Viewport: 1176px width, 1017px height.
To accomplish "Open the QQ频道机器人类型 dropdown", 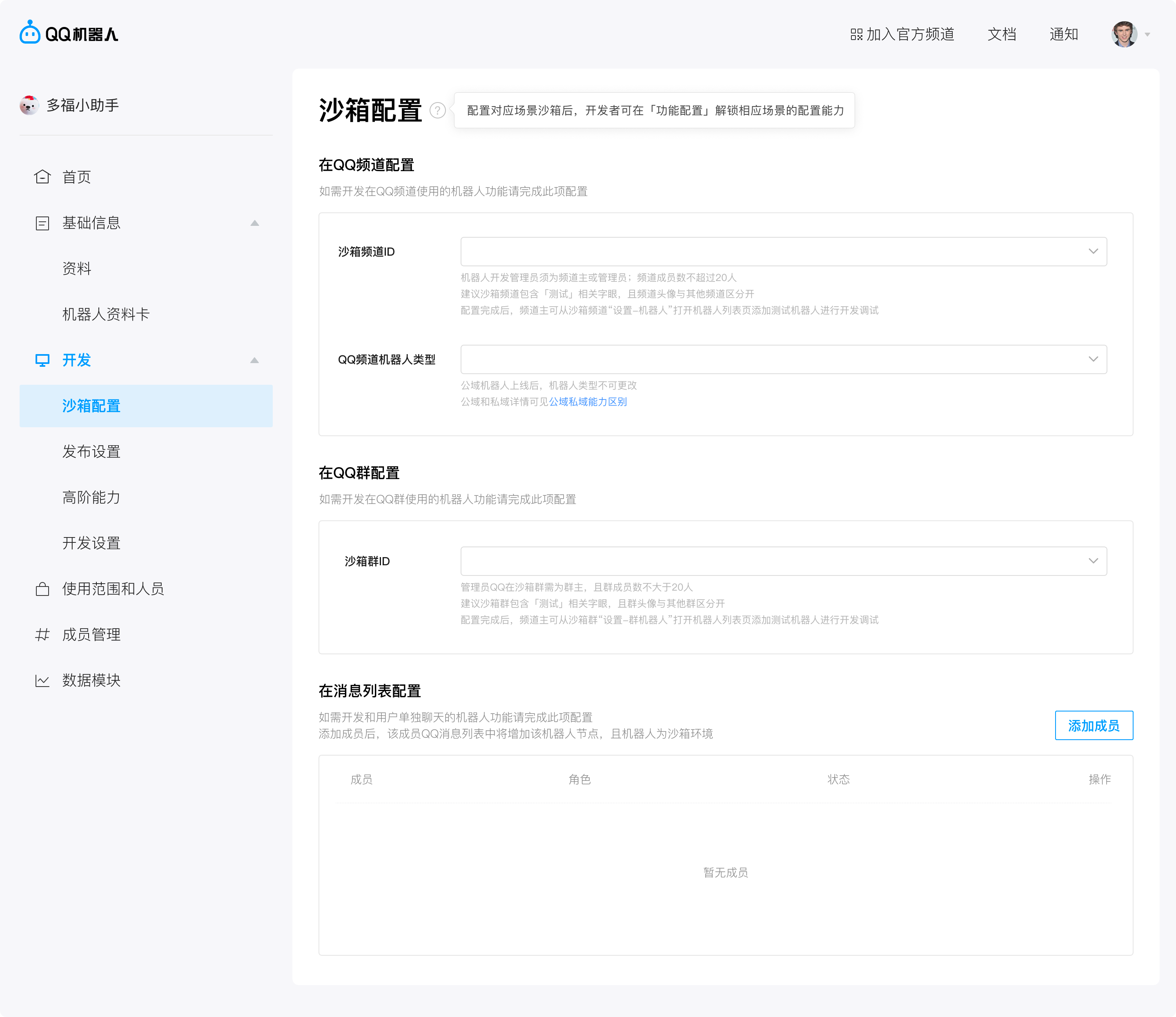I will [x=1093, y=359].
